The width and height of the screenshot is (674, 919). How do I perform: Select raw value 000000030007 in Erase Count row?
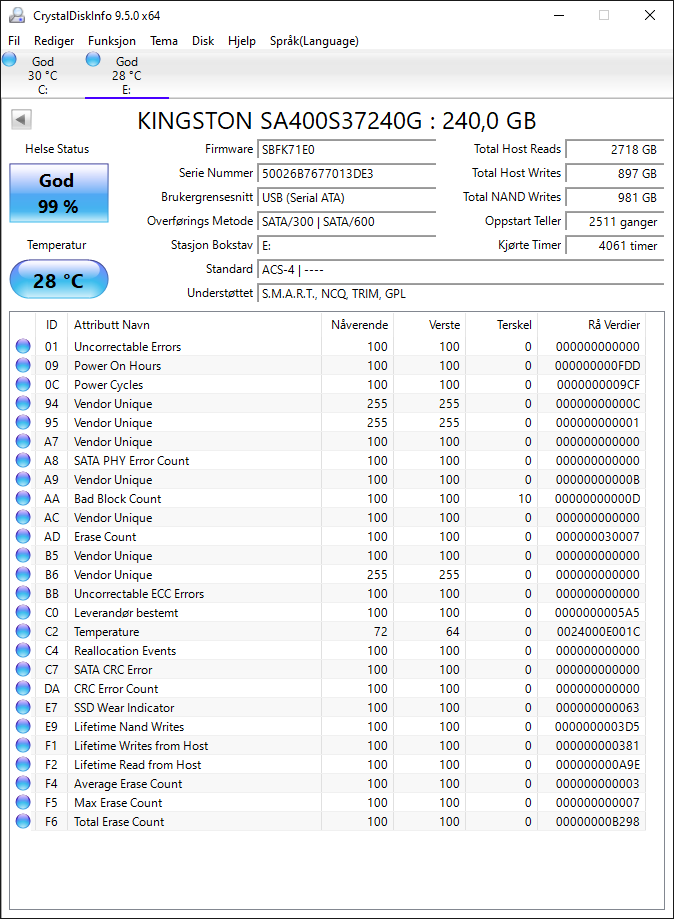coord(598,537)
